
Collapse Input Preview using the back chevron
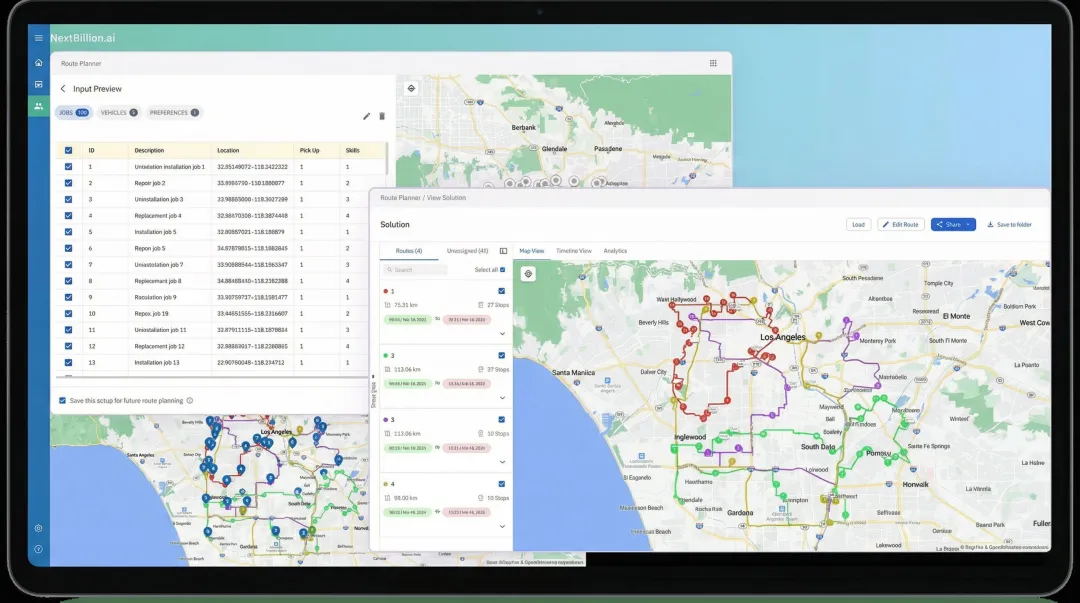click(x=62, y=88)
